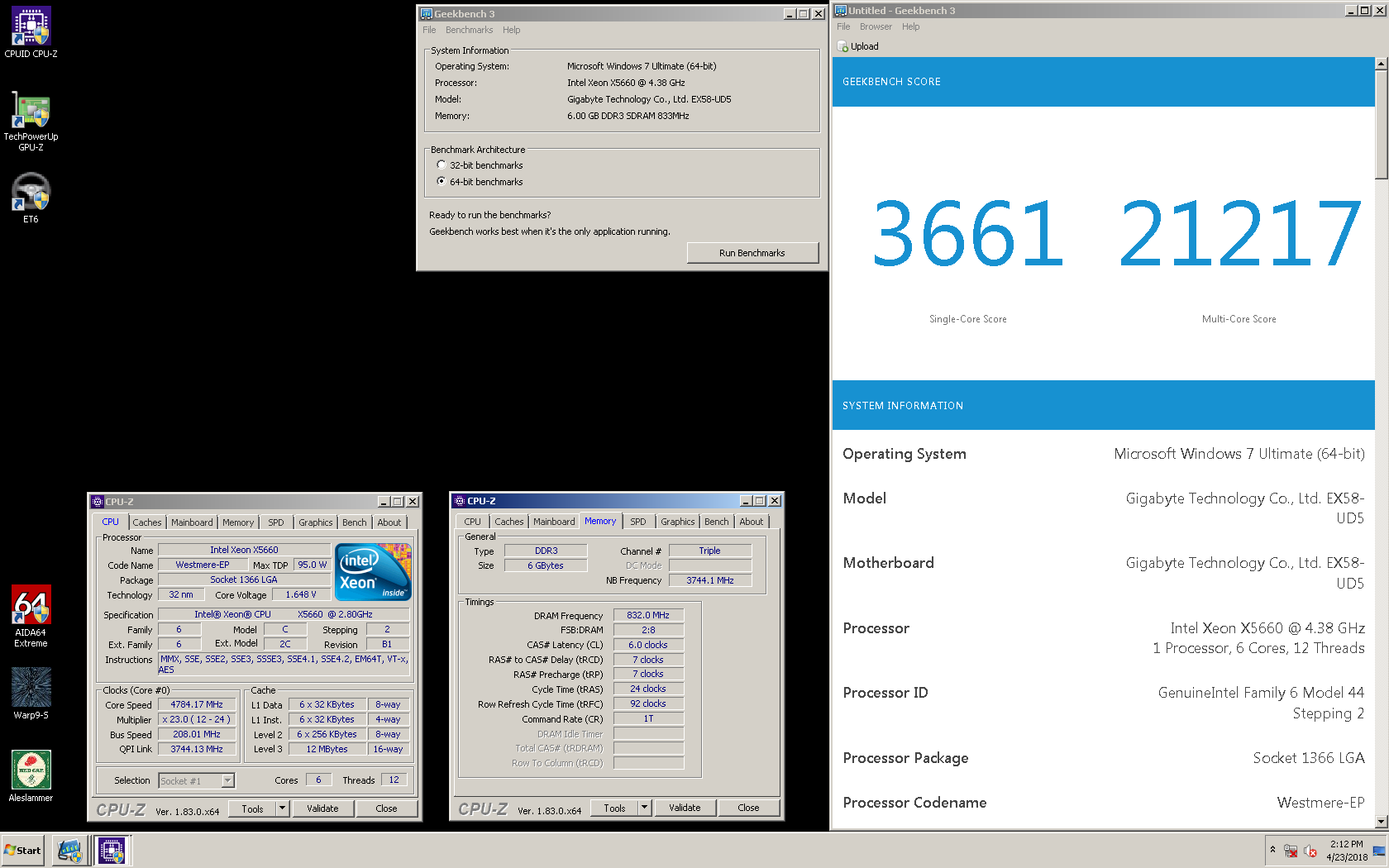Screen dimensions: 1389x868
Task: Open the CPUID CPU-Z desktop shortcut
Action: coord(31,32)
